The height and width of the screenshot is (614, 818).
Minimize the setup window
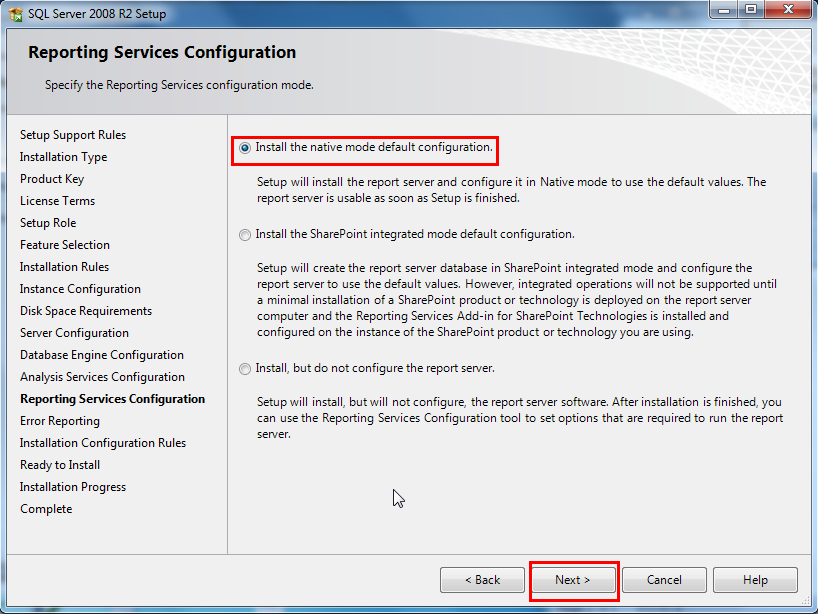[x=724, y=9]
